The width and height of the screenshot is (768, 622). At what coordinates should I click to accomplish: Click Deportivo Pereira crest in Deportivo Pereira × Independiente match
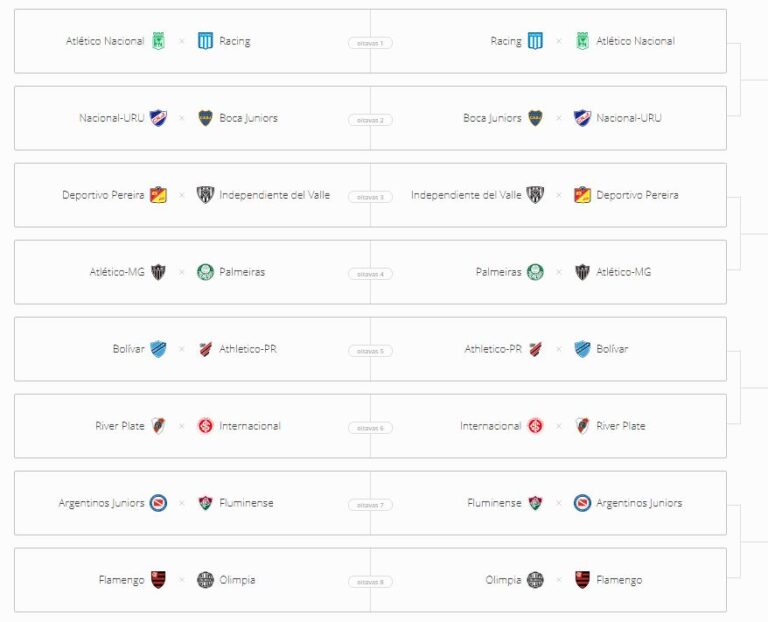158,195
